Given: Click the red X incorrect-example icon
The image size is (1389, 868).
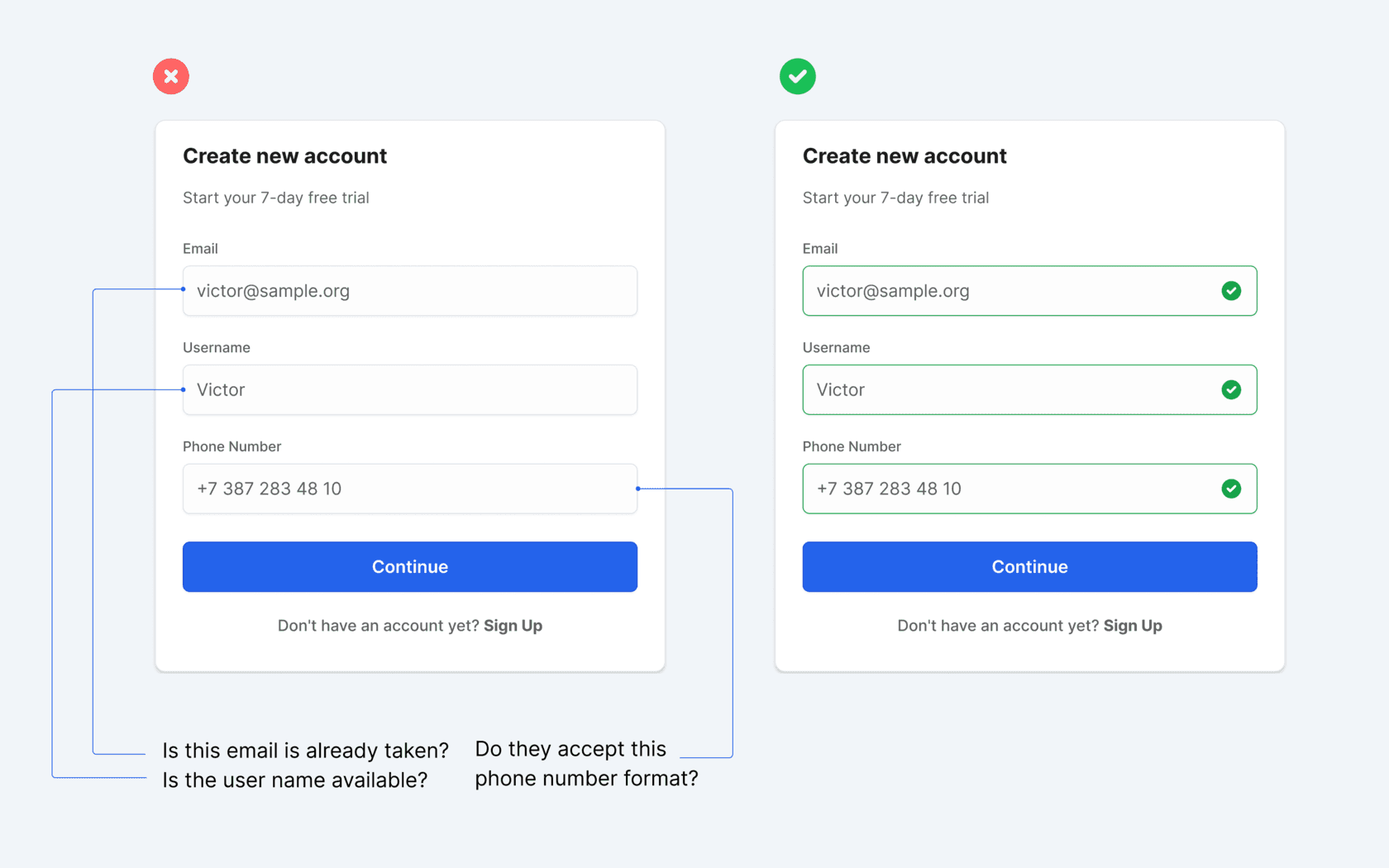Looking at the screenshot, I should 171,77.
